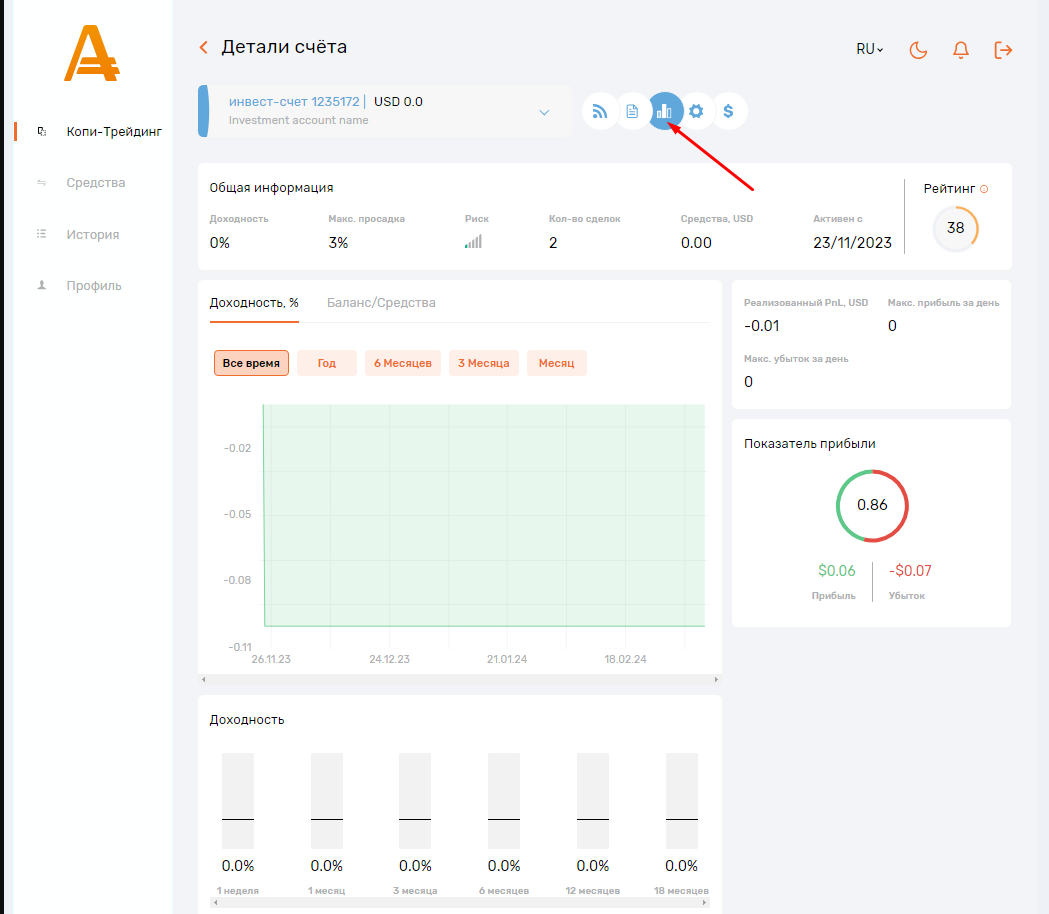
Task: Select the 'Все время' period filter
Action: (251, 363)
